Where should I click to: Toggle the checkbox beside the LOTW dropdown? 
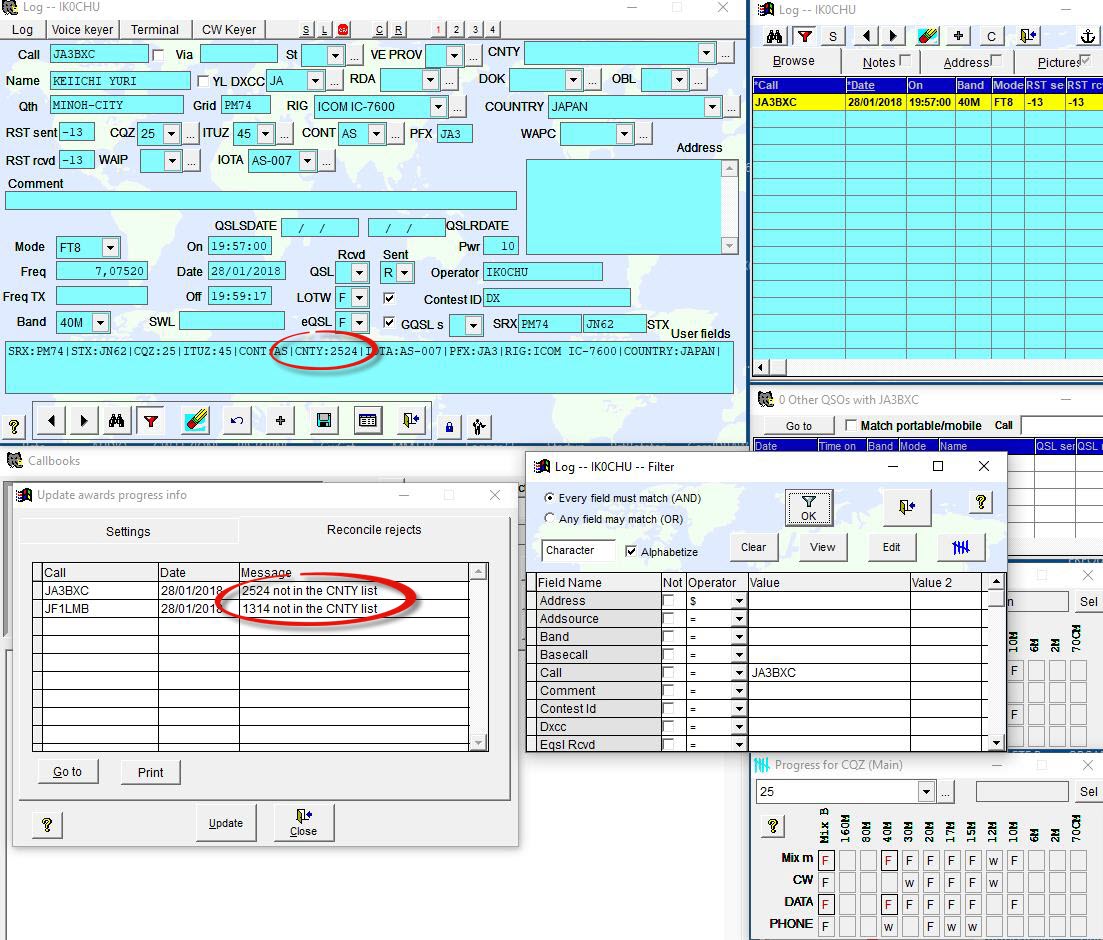388,298
